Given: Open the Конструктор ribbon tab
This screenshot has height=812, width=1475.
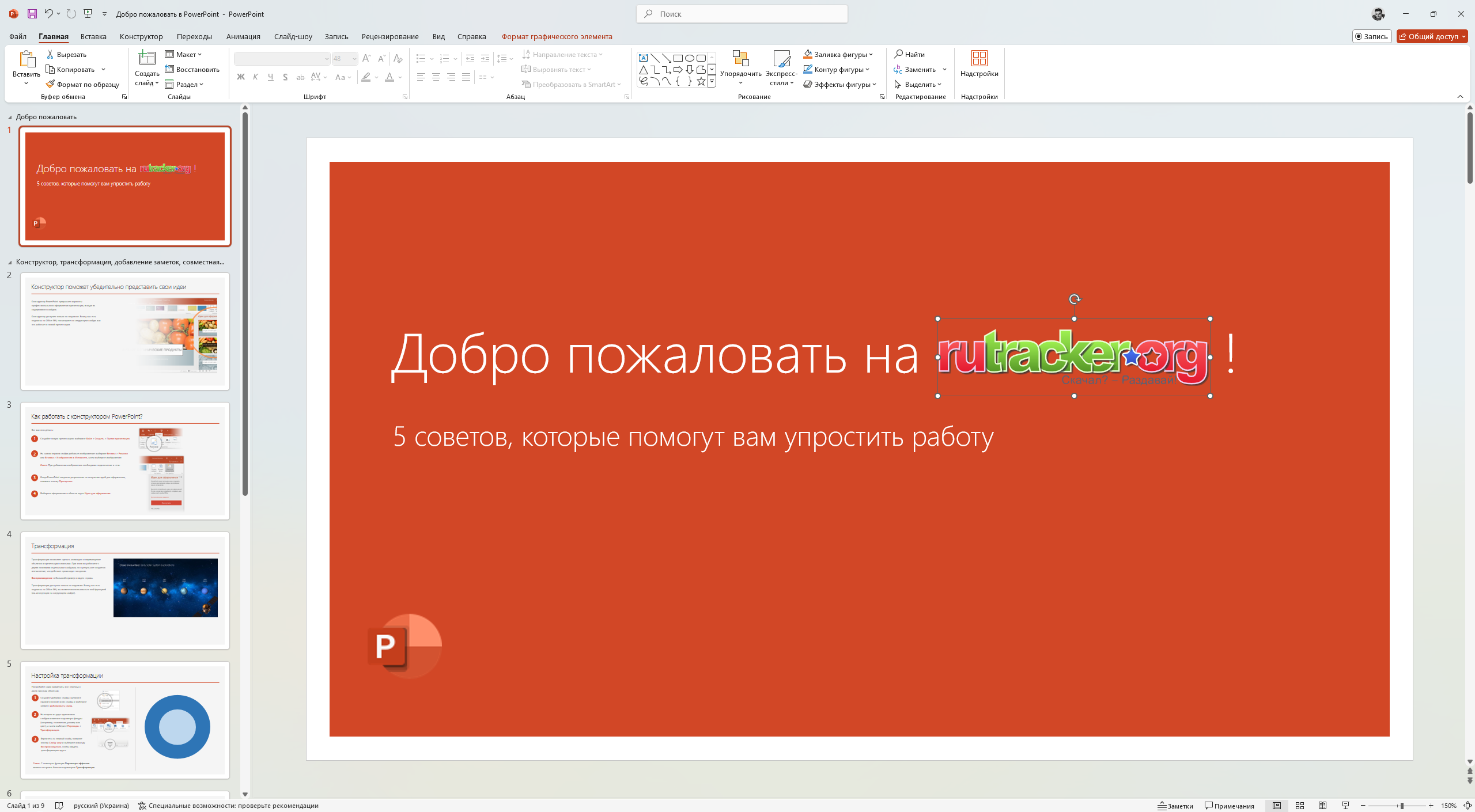Looking at the screenshot, I should [141, 36].
